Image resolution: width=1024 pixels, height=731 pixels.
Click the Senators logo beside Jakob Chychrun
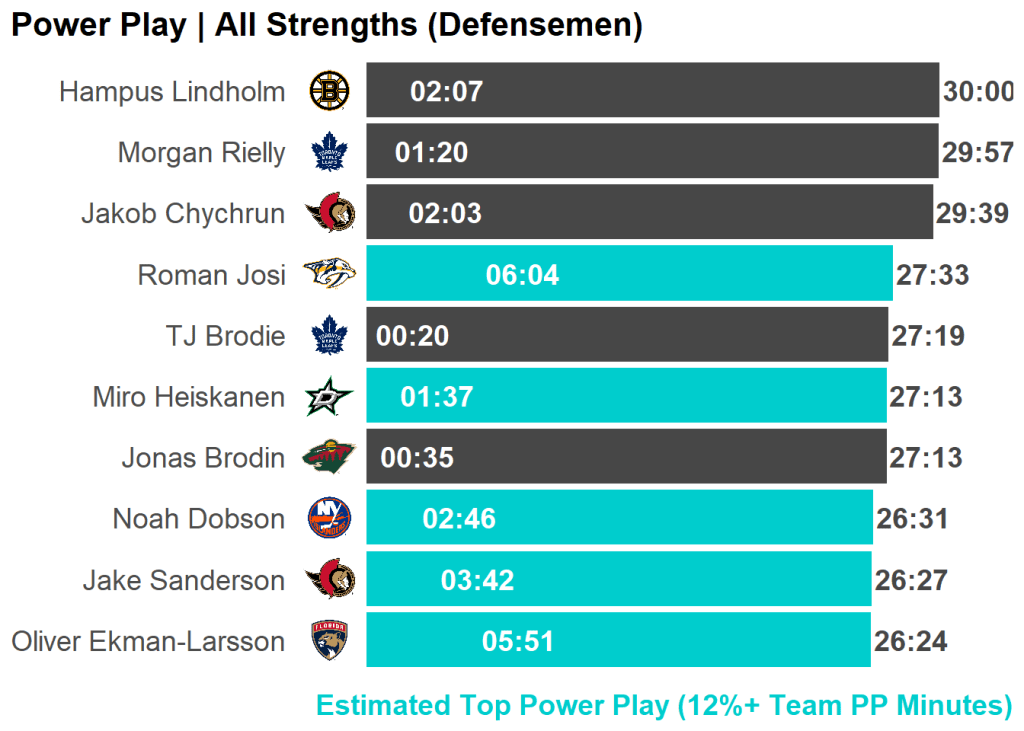330,213
